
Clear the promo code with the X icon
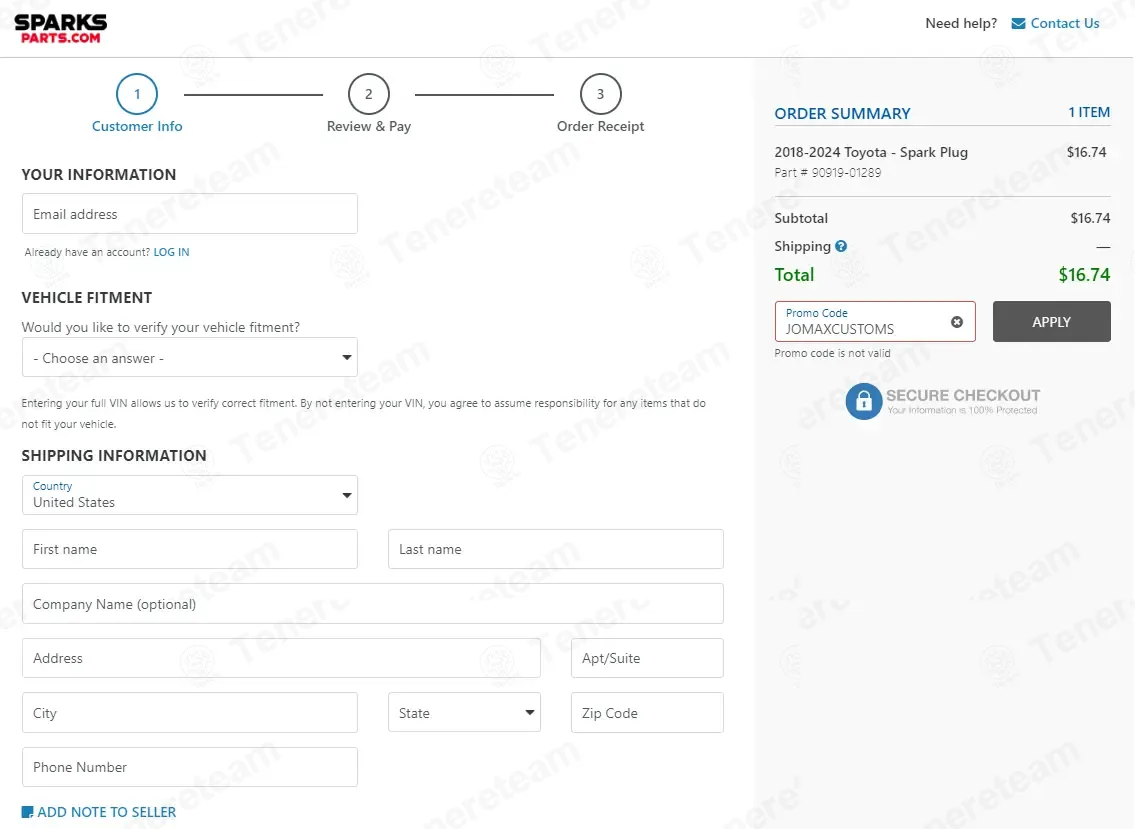click(x=956, y=322)
